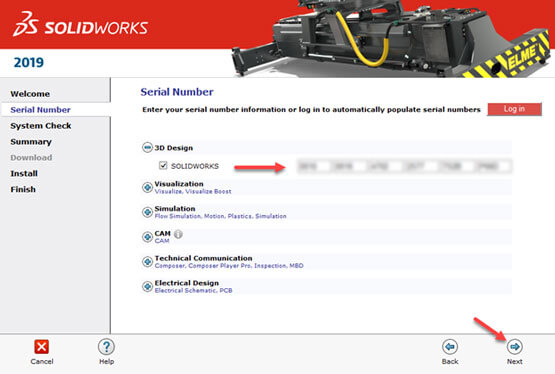
Task: Select Summary step in sidebar
Action: pos(31,142)
